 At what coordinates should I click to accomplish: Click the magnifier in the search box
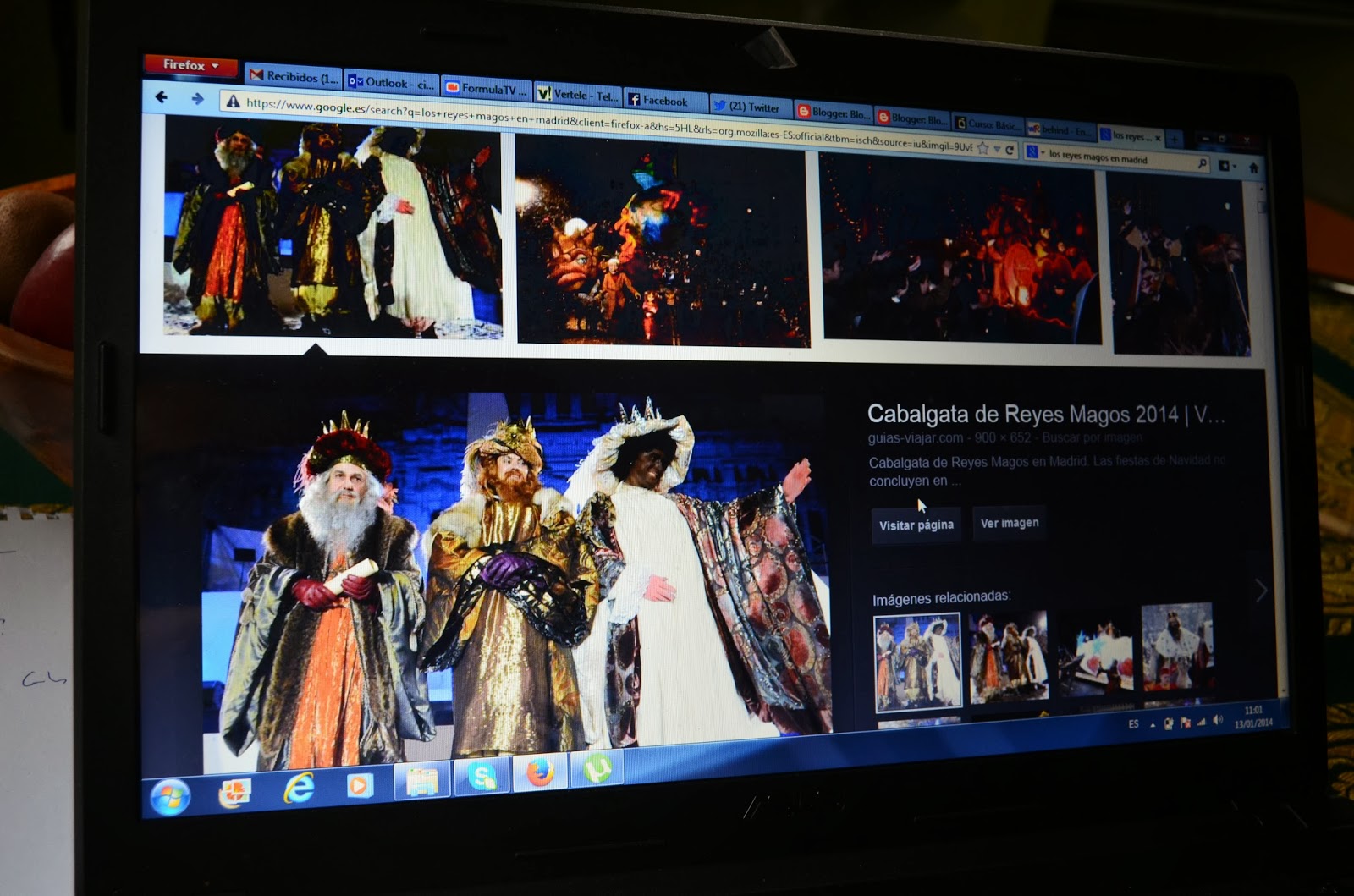pos(1202,162)
